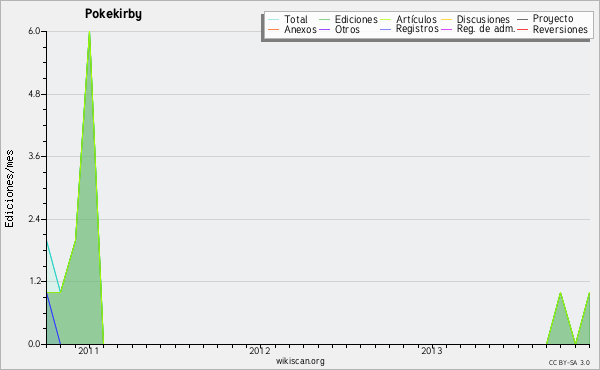The width and height of the screenshot is (600, 370).
Task: Click the purple Otros legend line swatch
Action: 324,29
